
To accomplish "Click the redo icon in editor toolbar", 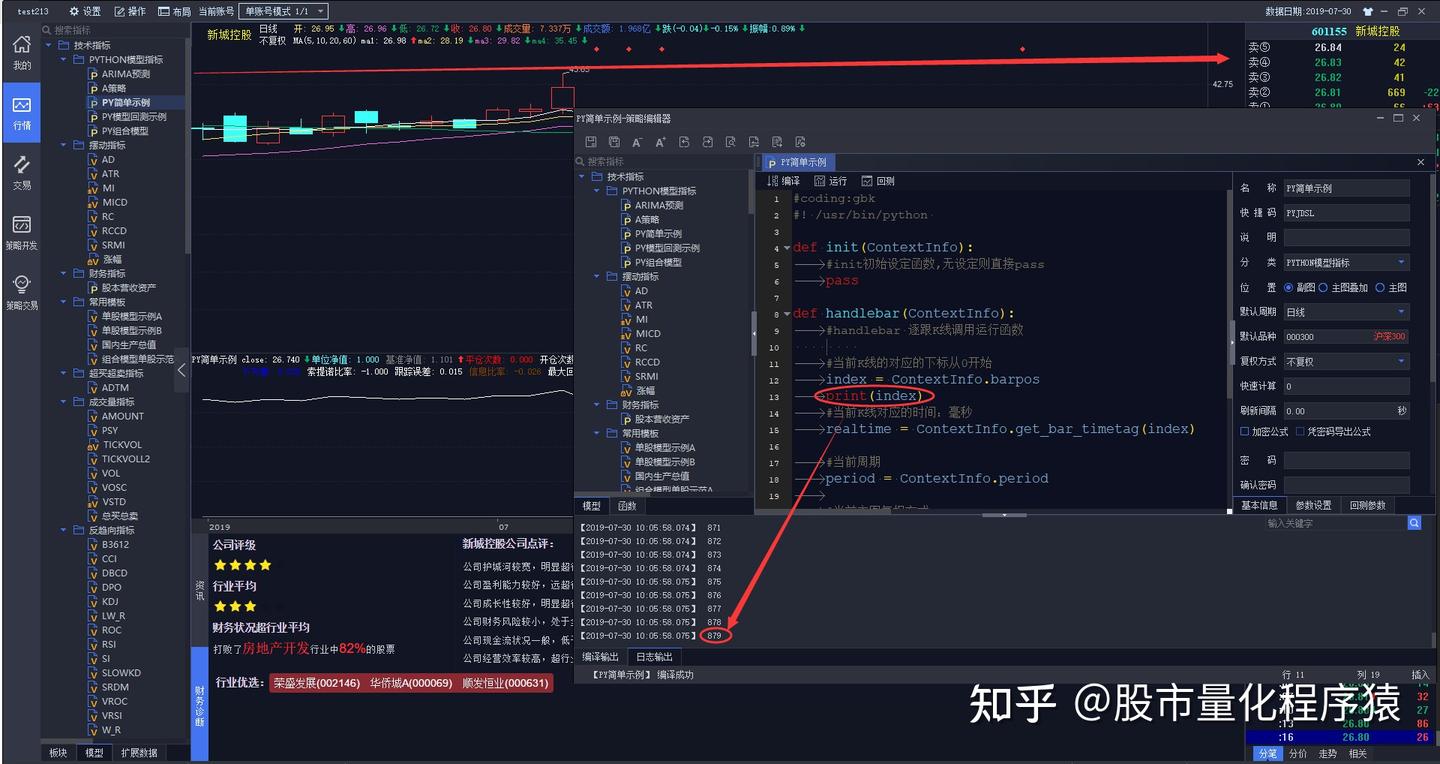I will click(707, 142).
